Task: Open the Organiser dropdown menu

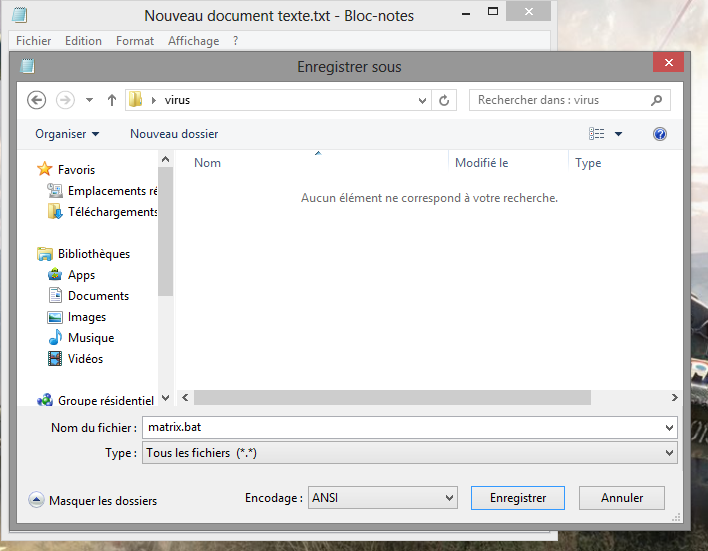Action: point(67,134)
